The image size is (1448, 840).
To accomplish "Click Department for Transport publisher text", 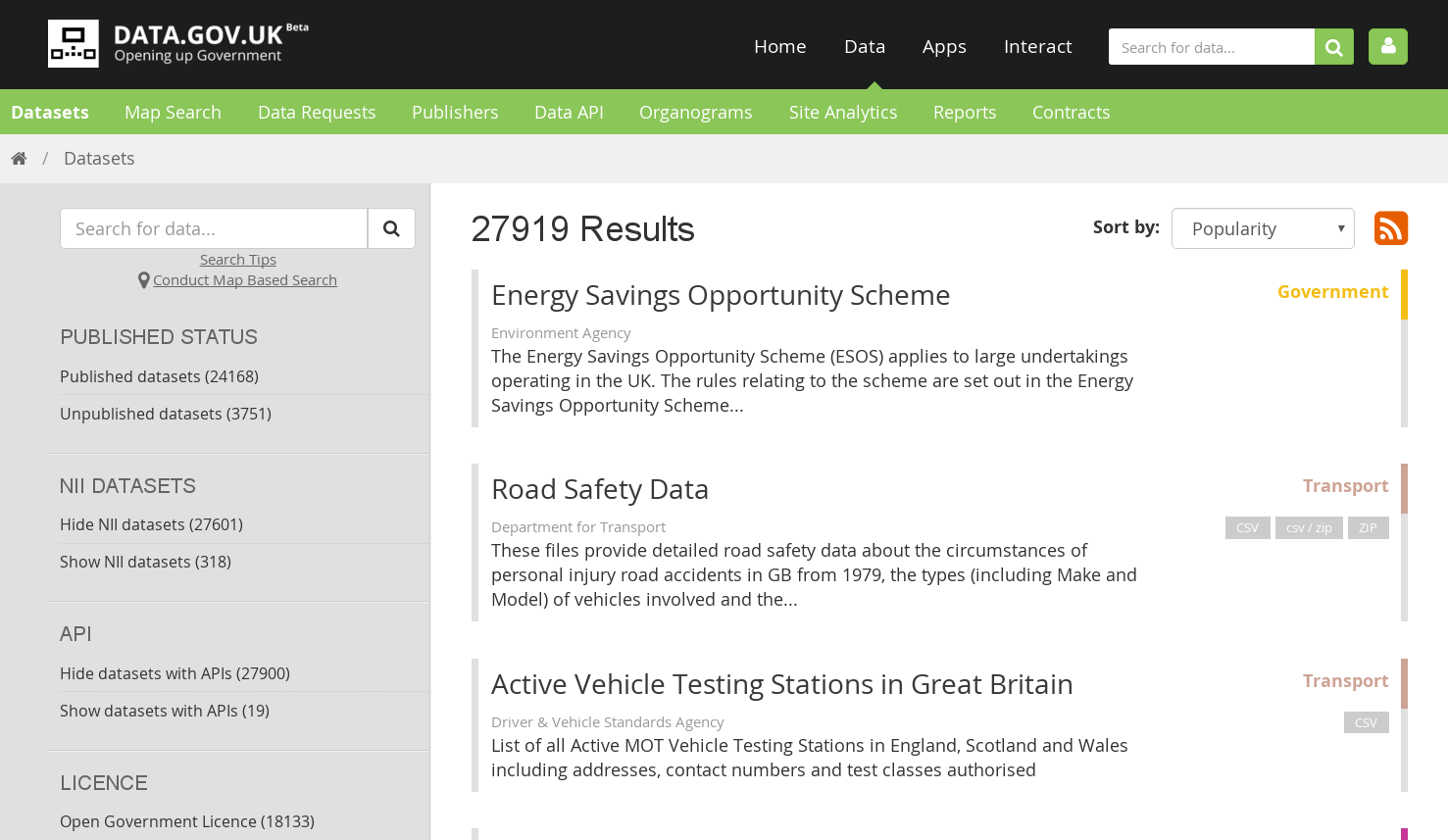I will pos(578,527).
